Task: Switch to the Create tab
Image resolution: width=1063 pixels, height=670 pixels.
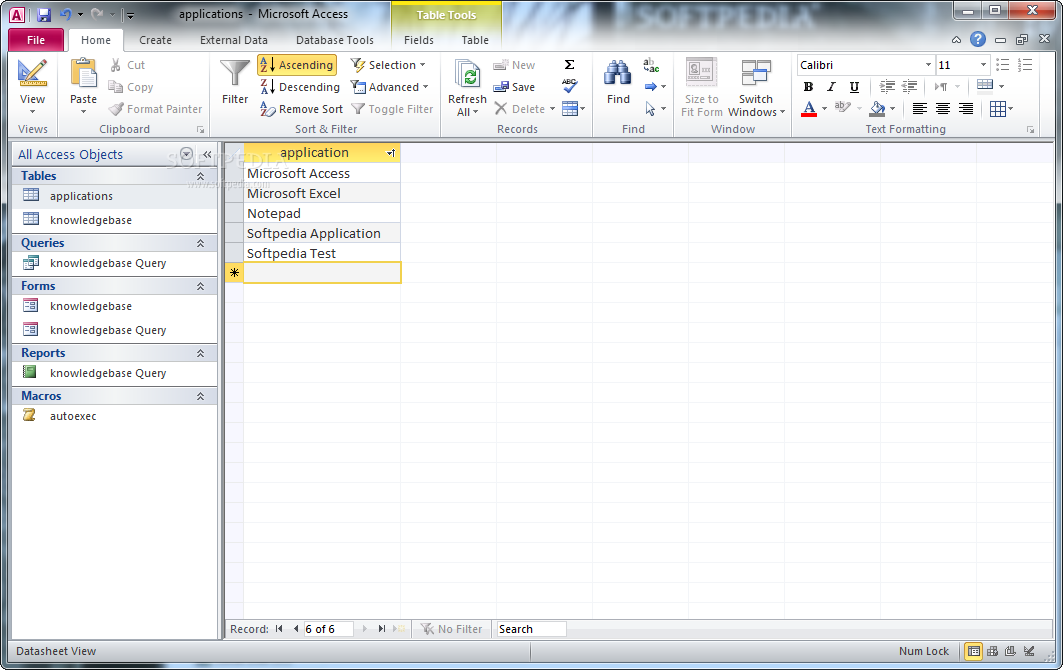Action: tap(155, 40)
